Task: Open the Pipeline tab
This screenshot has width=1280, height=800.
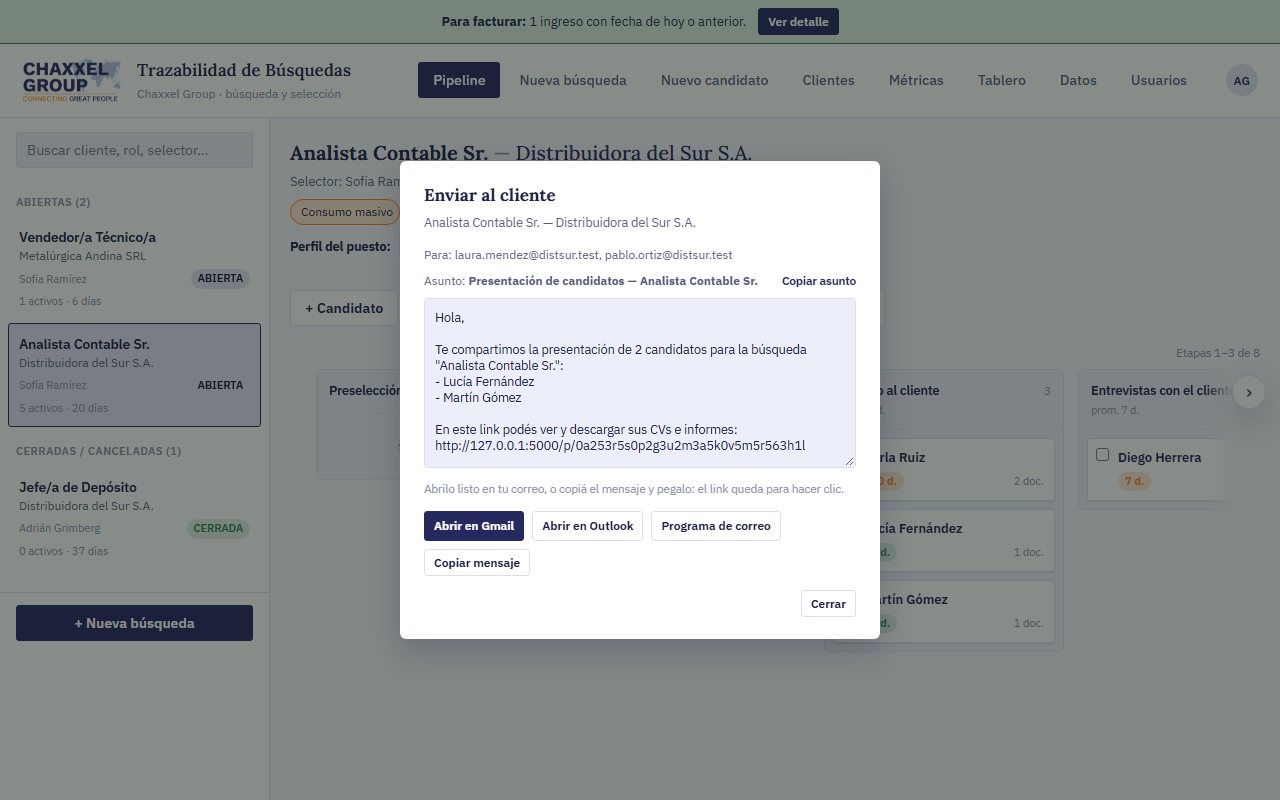Action: coord(459,80)
